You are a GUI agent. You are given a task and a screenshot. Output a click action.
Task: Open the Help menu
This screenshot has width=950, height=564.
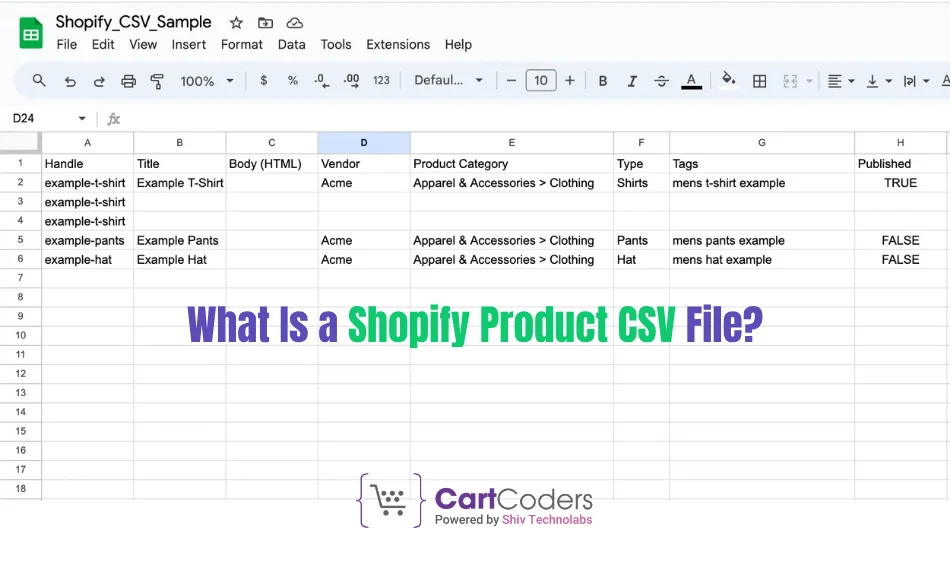[458, 44]
